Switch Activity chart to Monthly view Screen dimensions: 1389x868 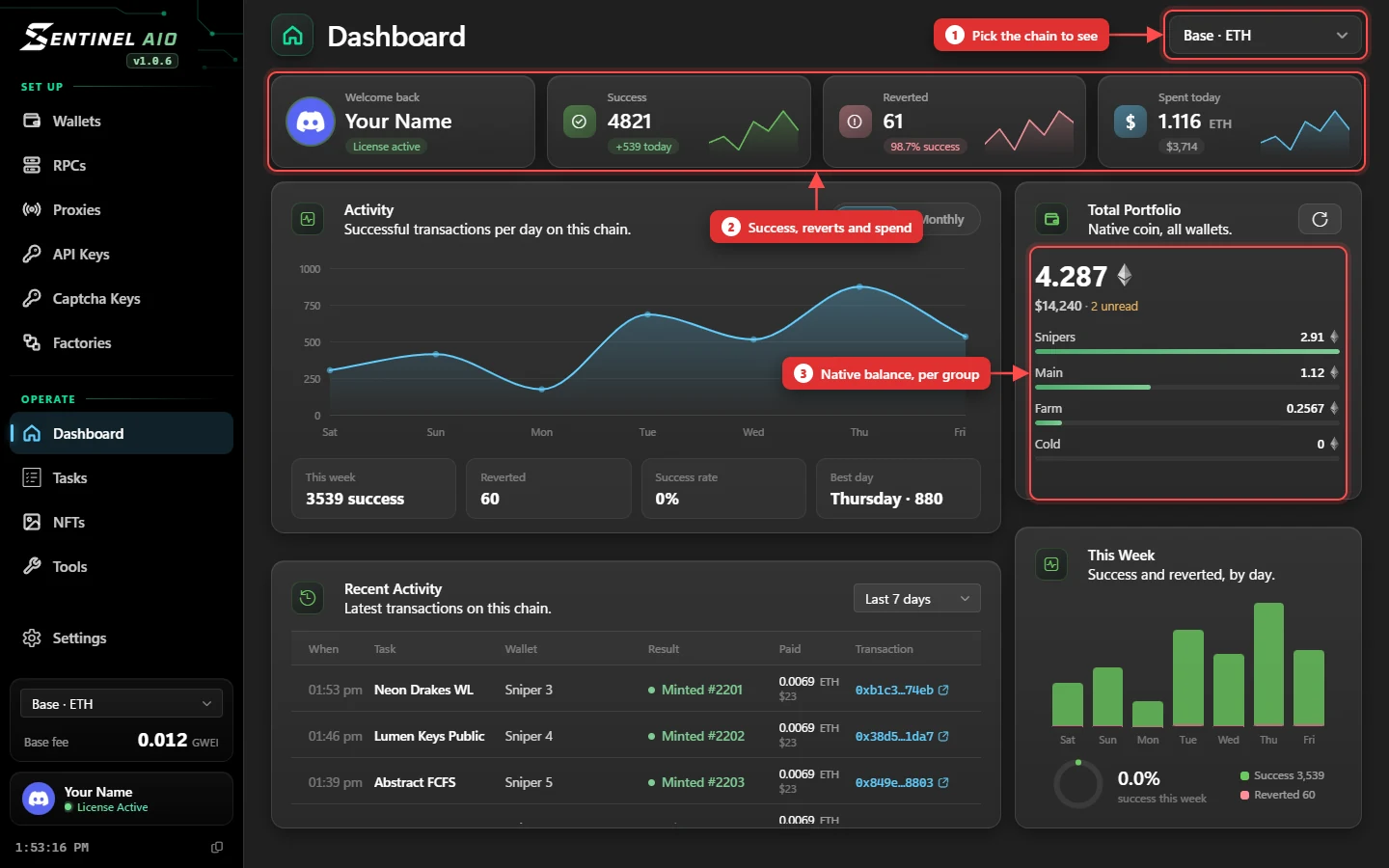coord(941,219)
